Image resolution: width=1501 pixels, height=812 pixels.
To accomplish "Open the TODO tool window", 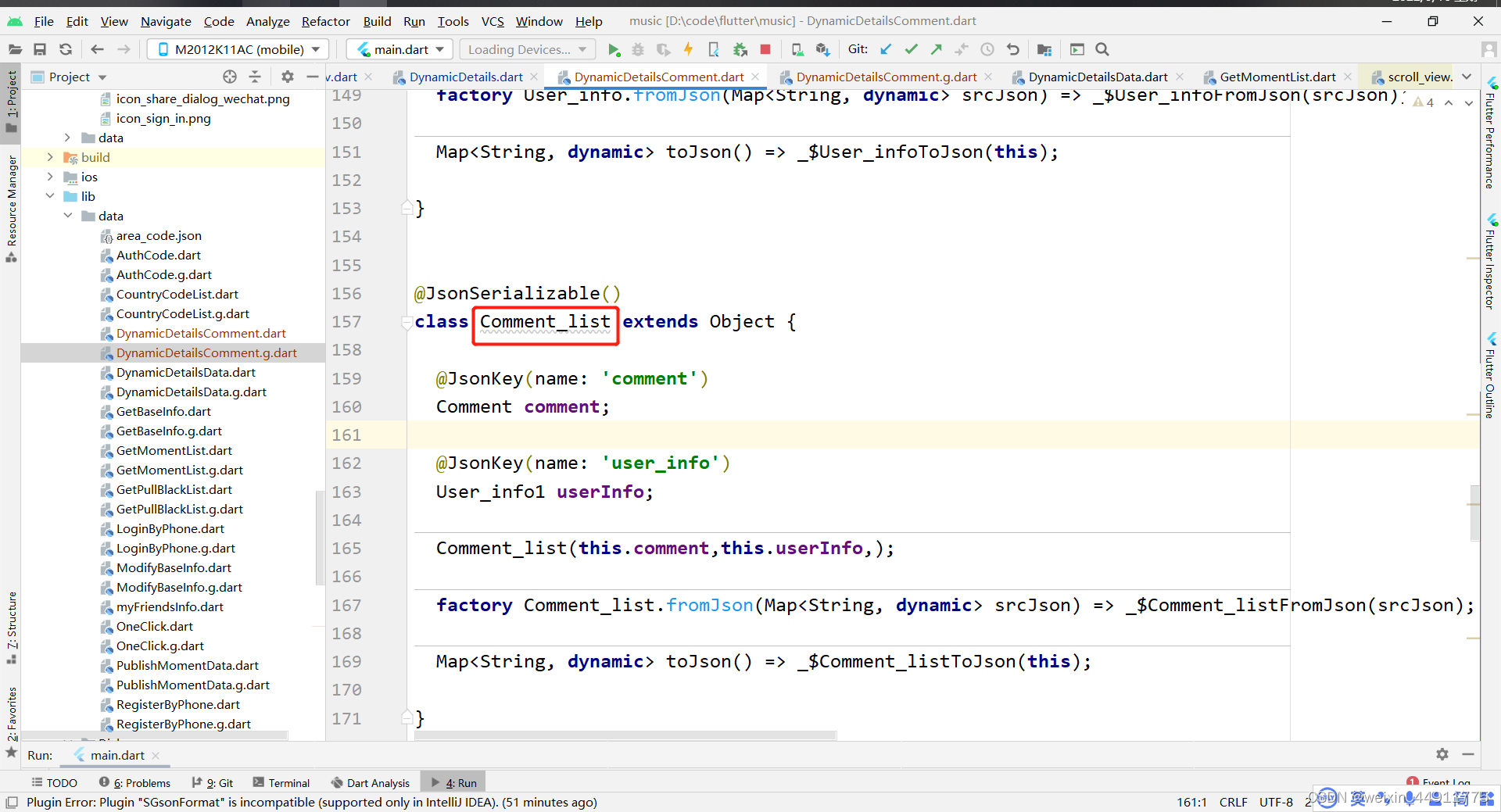I will 54,782.
